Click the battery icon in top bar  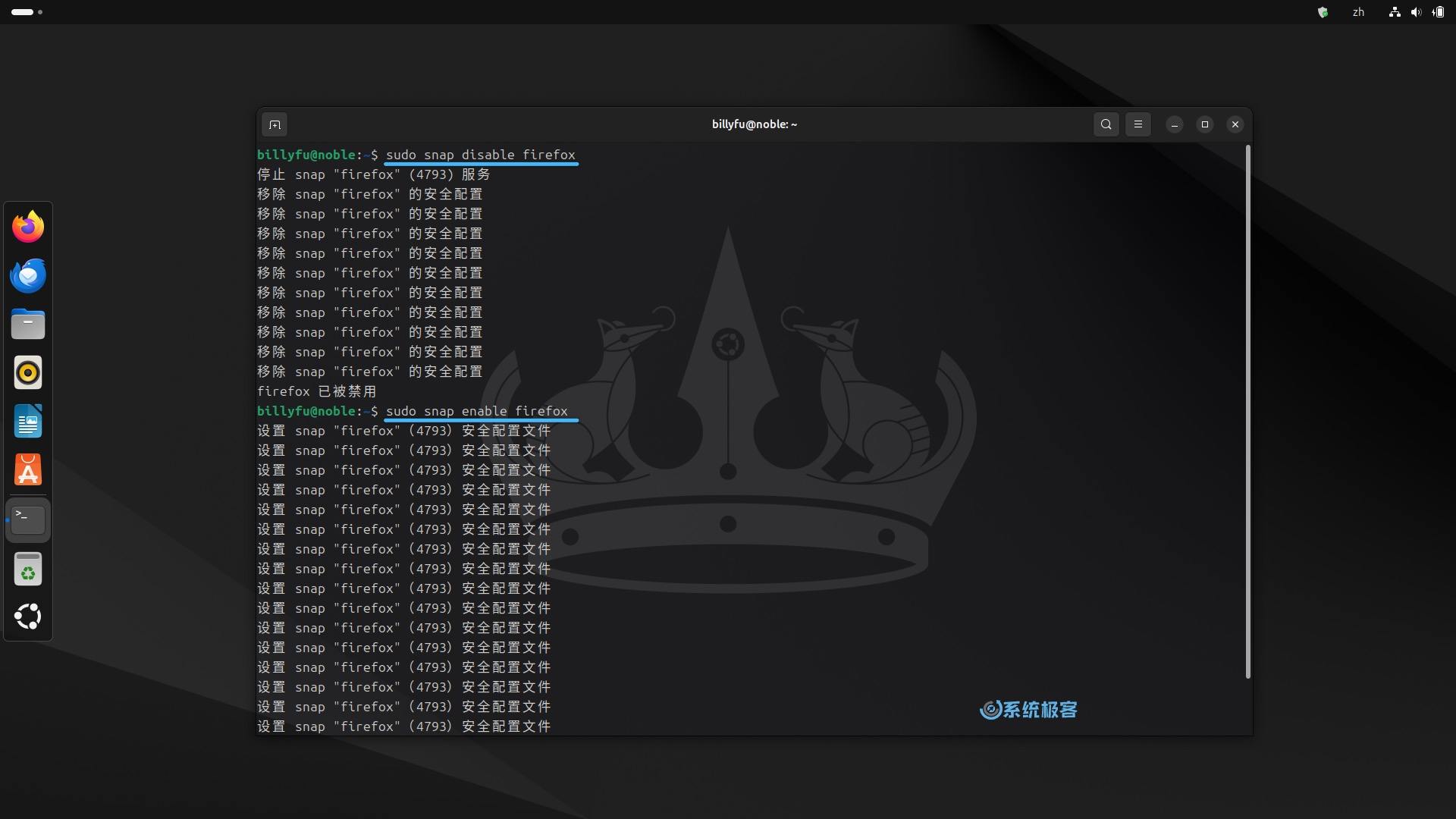pos(1439,12)
